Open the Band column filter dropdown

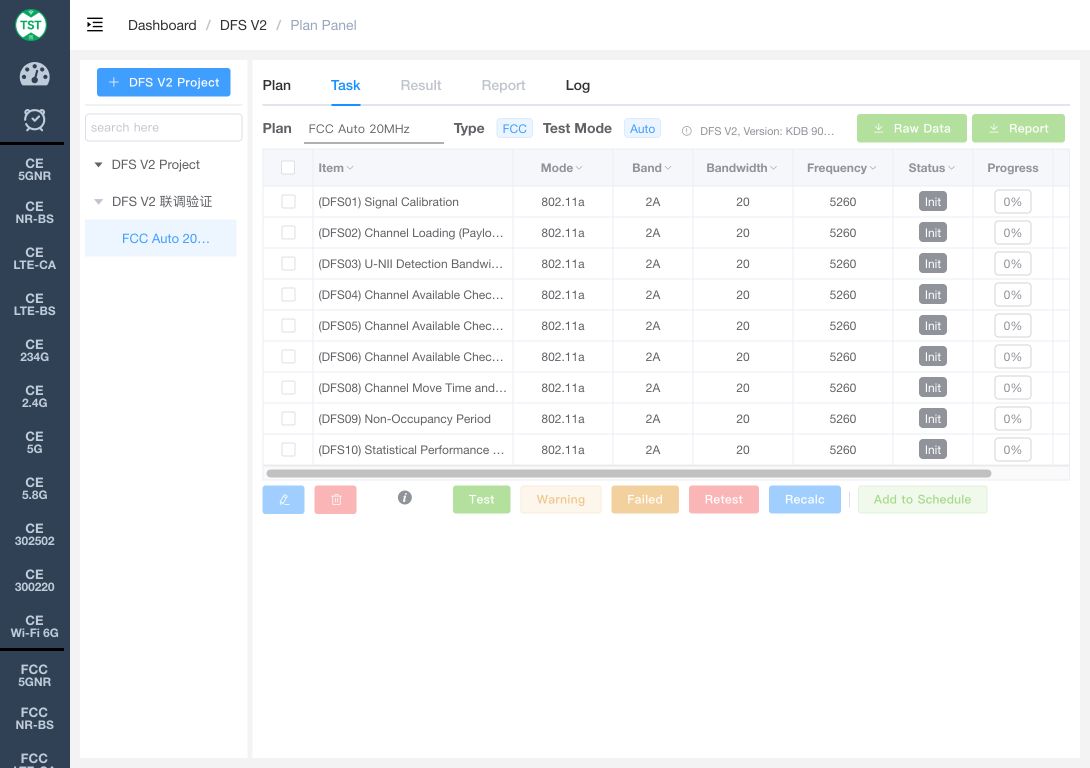668,168
